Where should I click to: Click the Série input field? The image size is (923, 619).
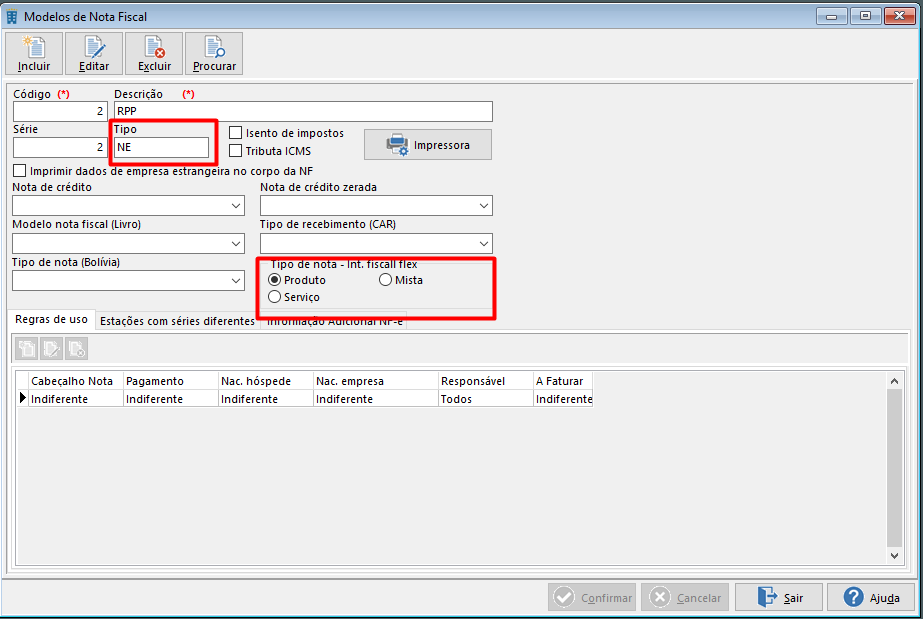[x=60, y=147]
